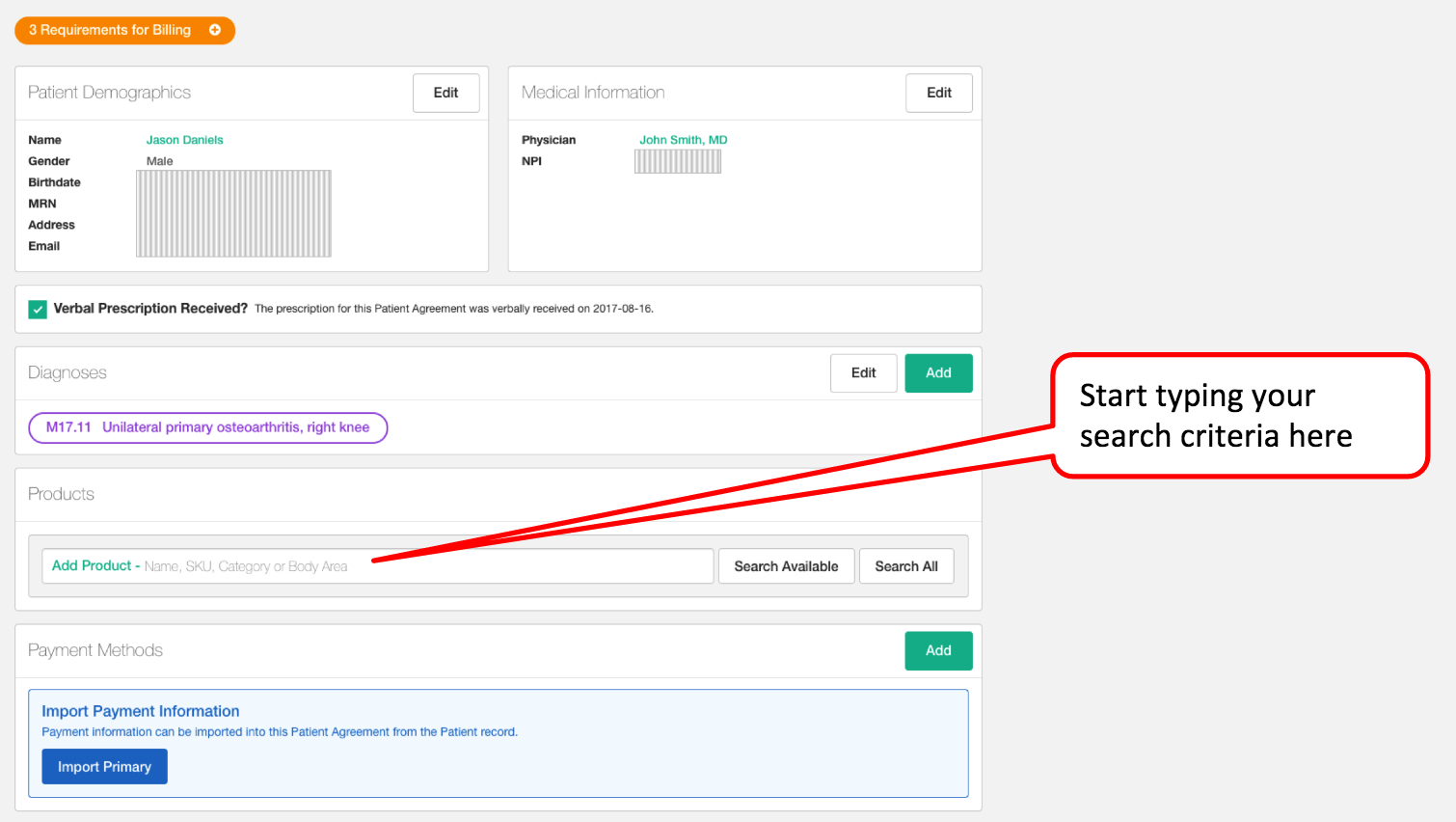Click the Payment Methods section title

(x=95, y=650)
